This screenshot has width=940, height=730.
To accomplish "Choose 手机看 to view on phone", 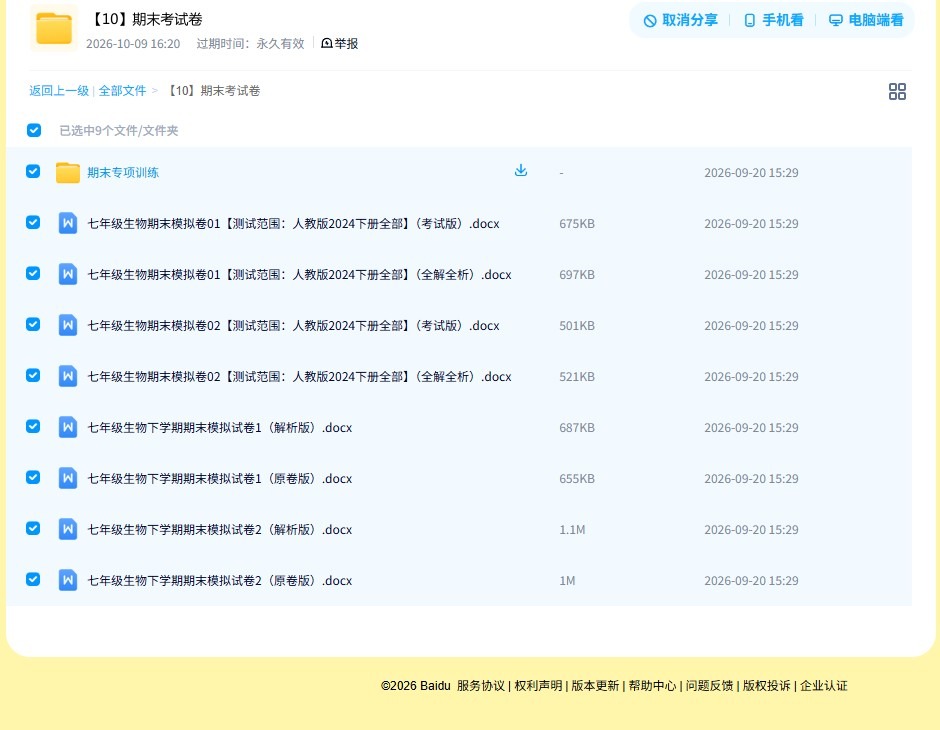I will coord(773,20).
